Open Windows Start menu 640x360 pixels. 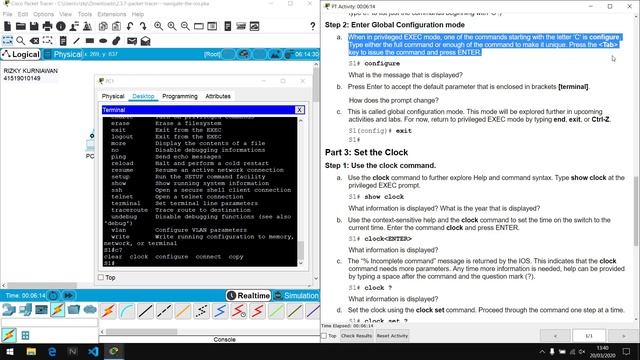10,351
